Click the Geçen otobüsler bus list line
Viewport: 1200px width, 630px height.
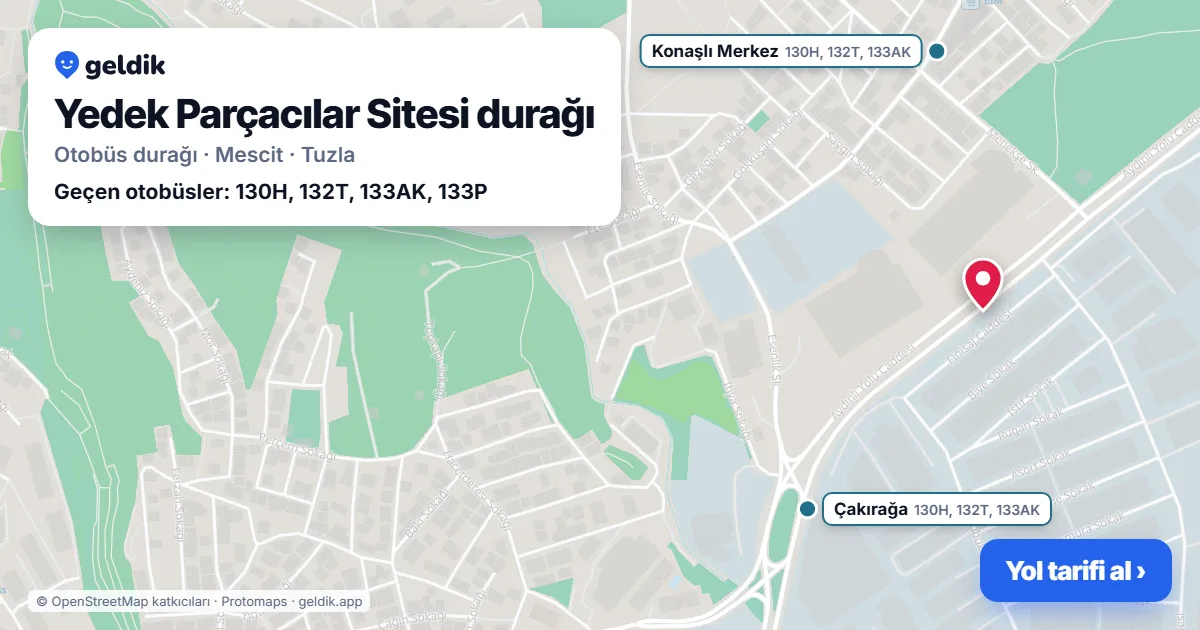point(271,191)
